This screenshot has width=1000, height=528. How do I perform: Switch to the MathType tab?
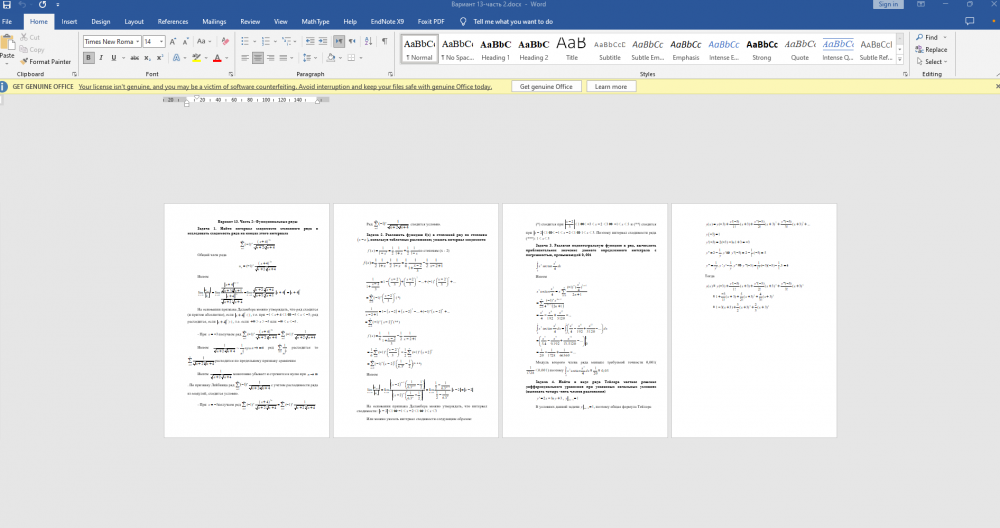point(315,22)
